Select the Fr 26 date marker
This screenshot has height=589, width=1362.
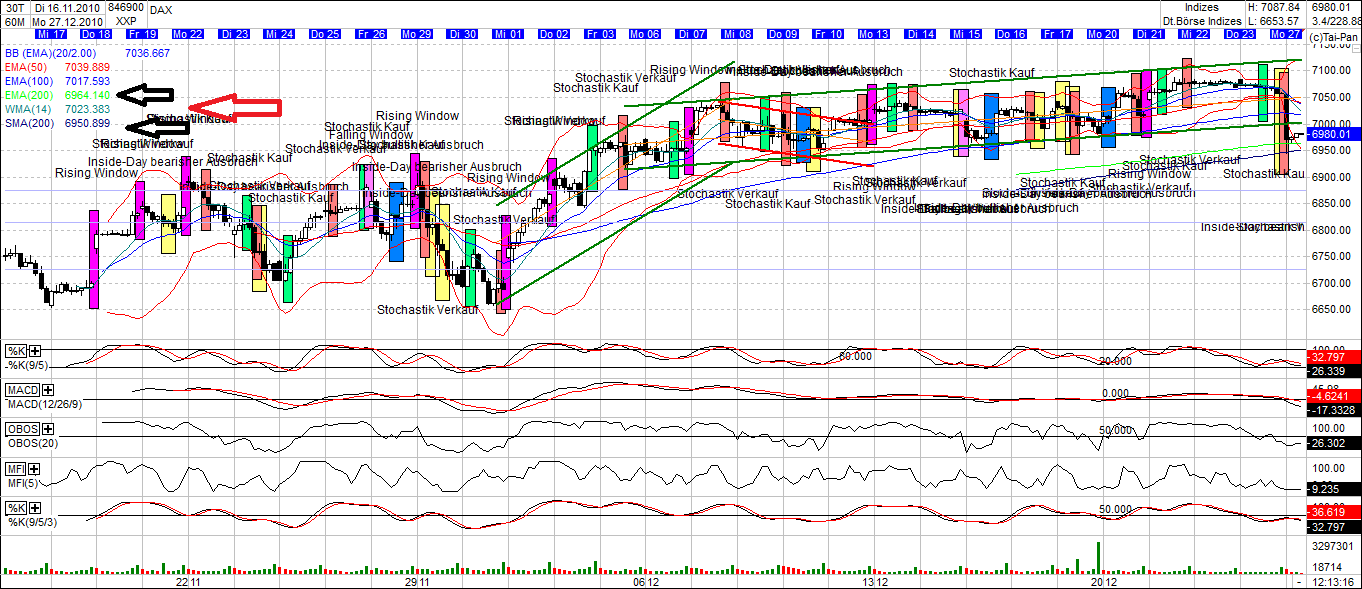[x=371, y=34]
